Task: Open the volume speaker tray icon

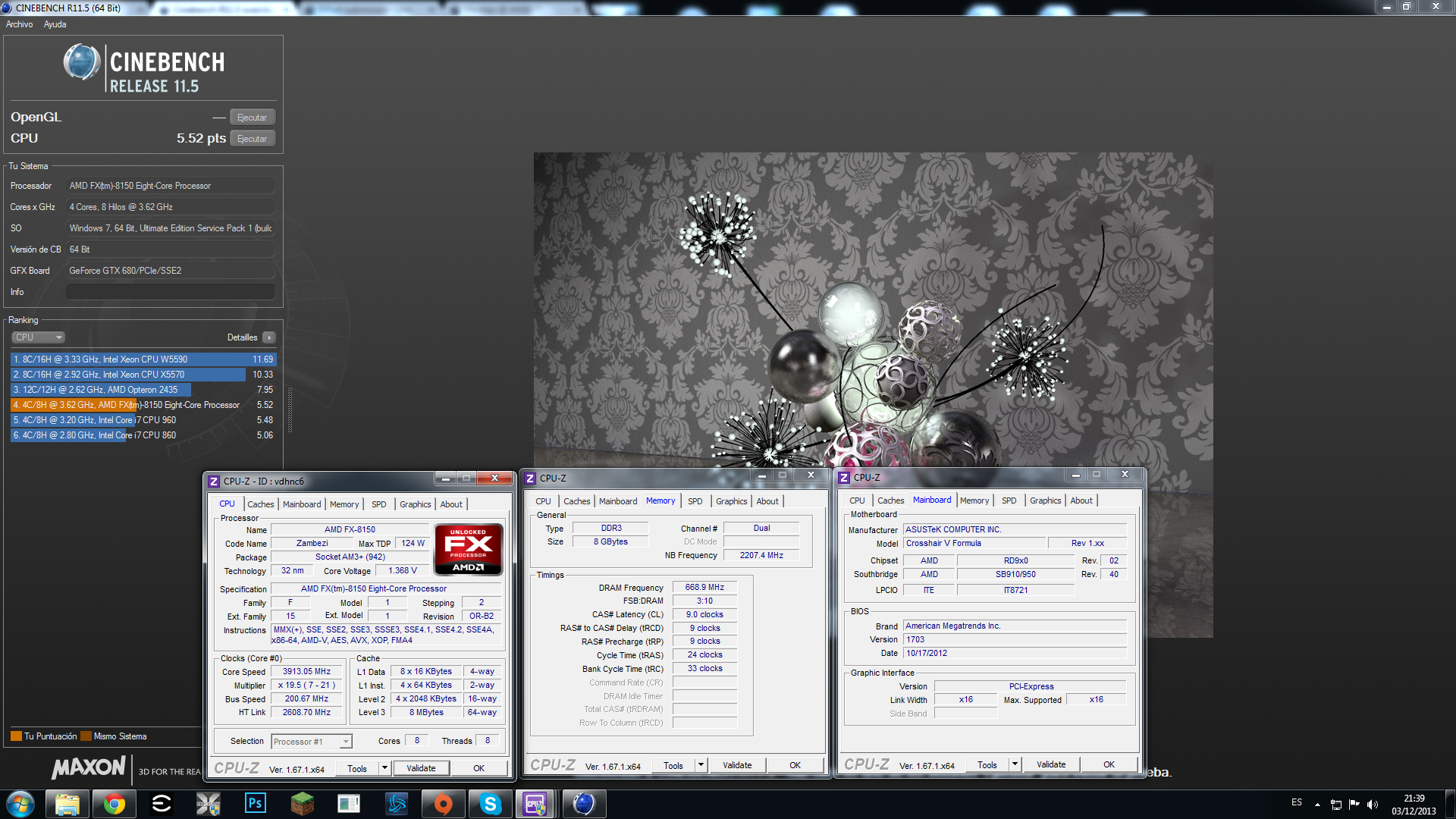Action: pyautogui.click(x=1373, y=805)
